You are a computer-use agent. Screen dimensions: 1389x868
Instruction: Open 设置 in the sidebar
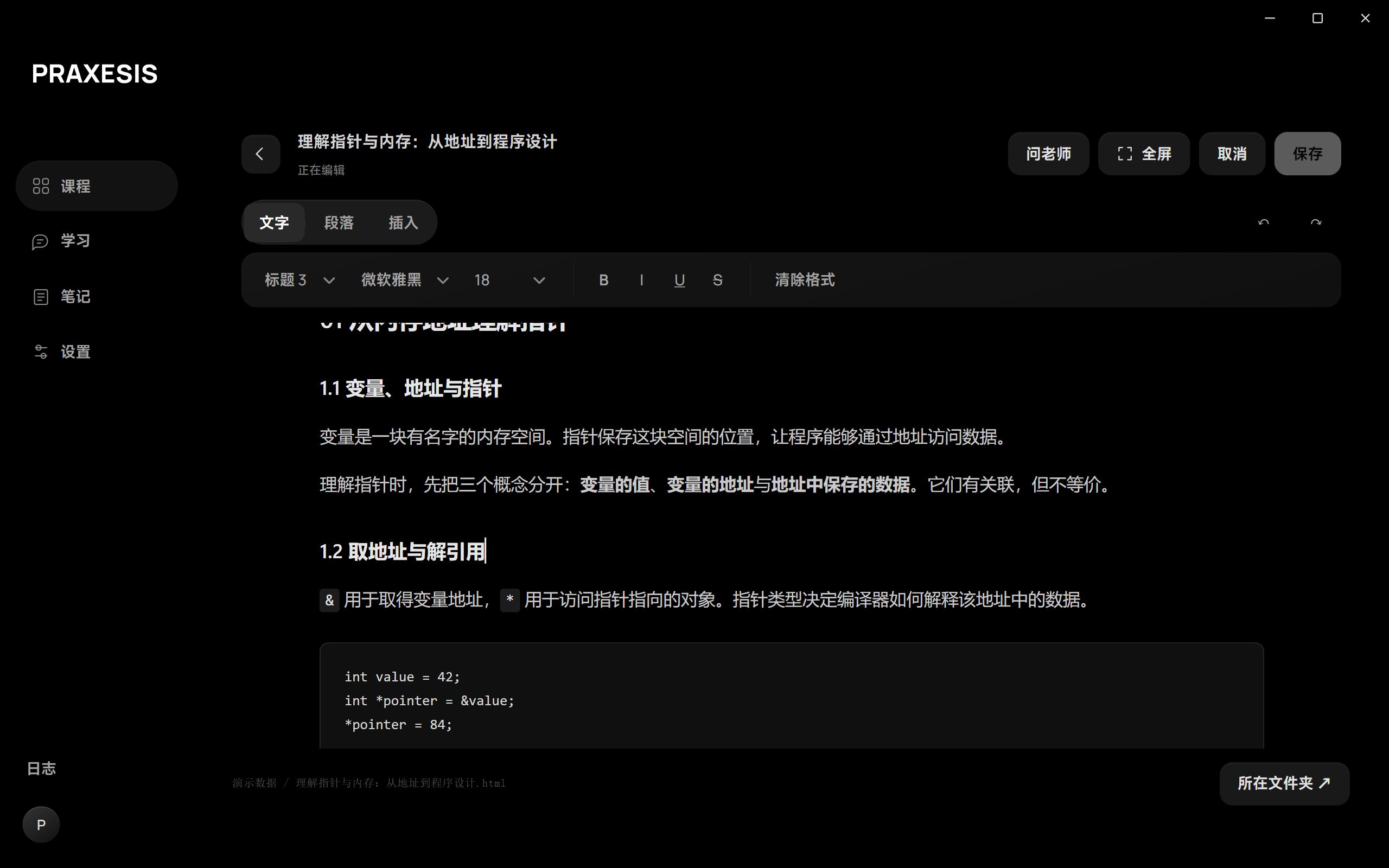97,352
